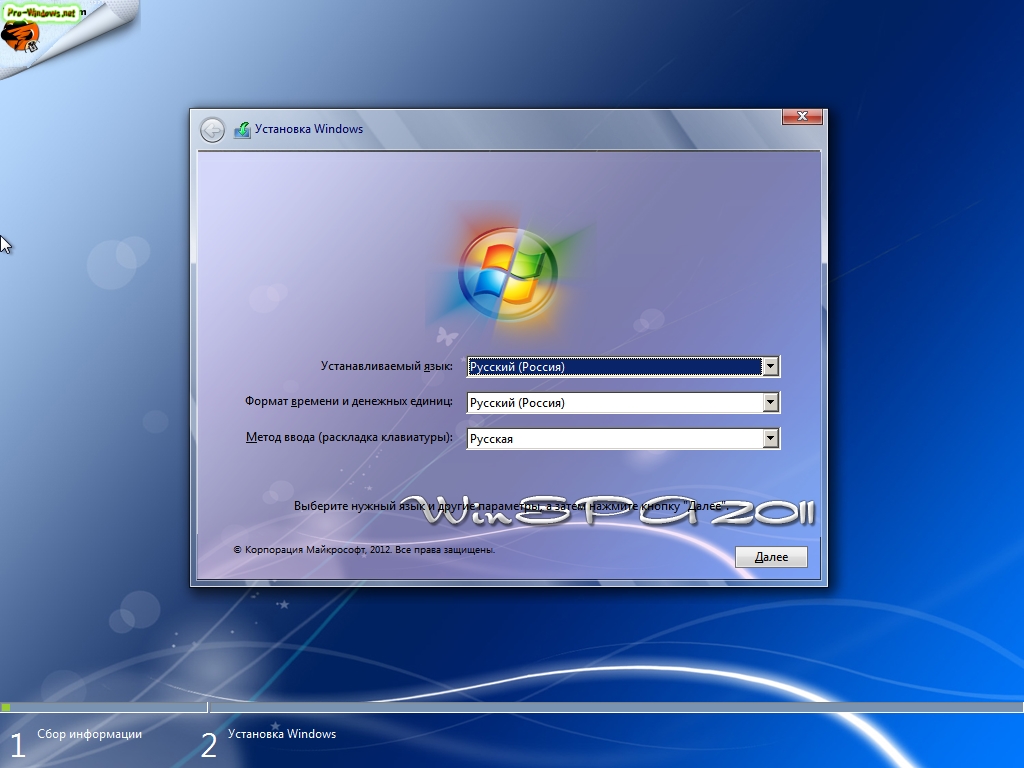Click the Windows setup icon in title bar
This screenshot has width=1024, height=768.
tap(242, 129)
